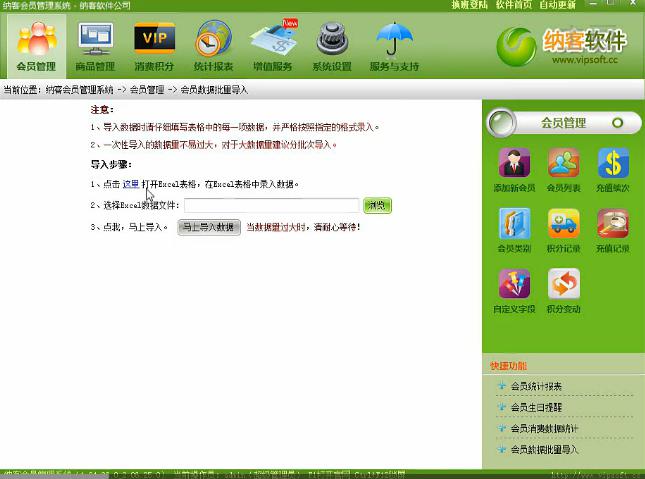Screen dimensions: 645x479
Task: Open the 自定义字段 icon
Action: pyautogui.click(x=514, y=285)
